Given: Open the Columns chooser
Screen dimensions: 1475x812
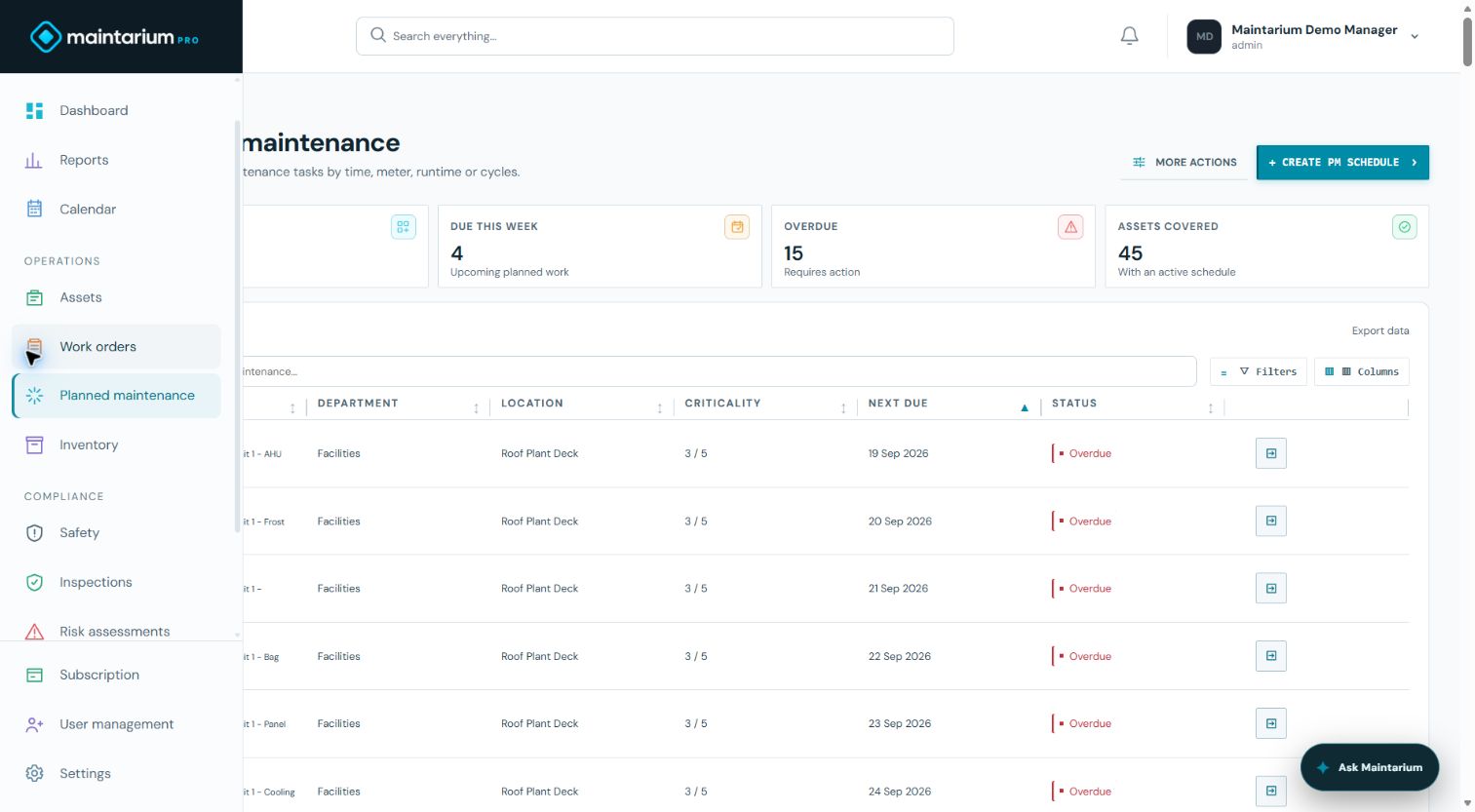Looking at the screenshot, I should click(x=1362, y=371).
